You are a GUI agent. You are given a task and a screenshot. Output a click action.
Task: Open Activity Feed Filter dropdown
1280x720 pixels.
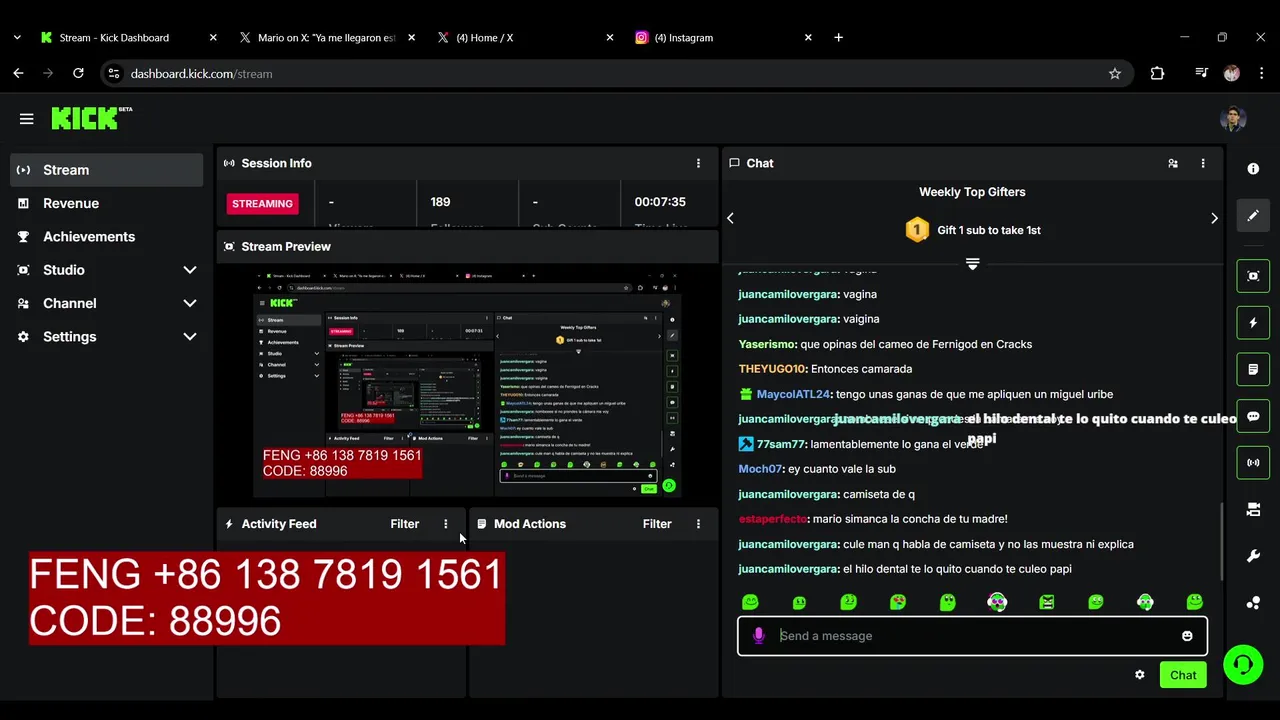click(404, 524)
